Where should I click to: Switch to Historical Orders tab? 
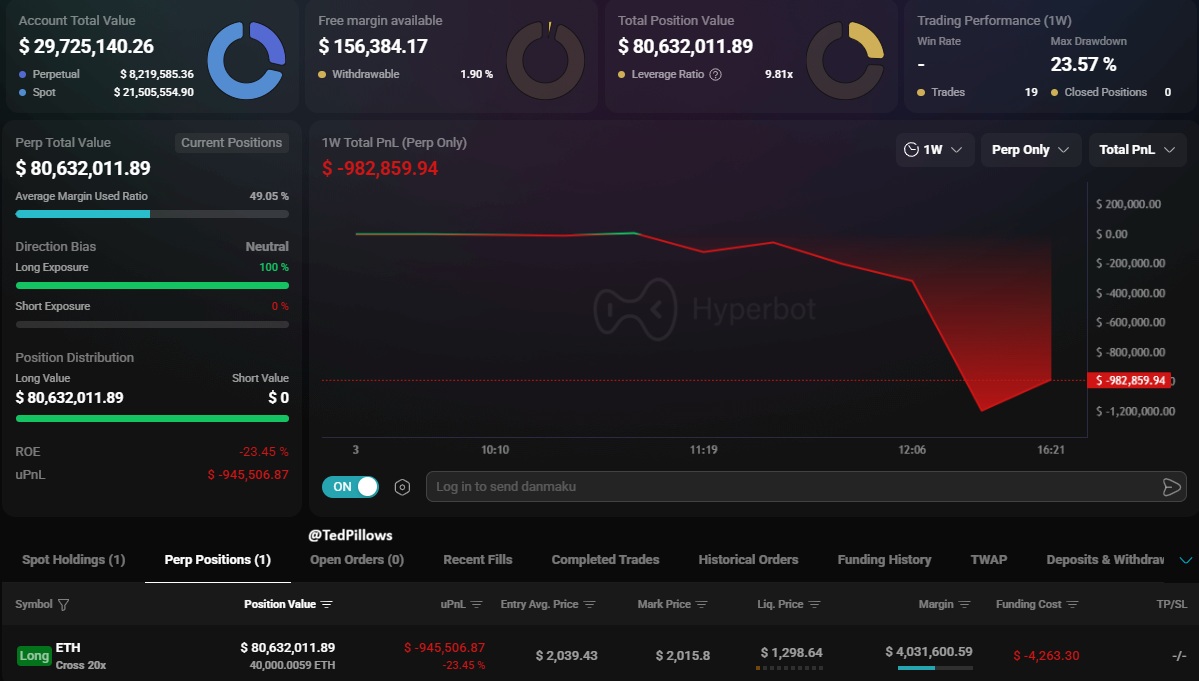click(749, 559)
